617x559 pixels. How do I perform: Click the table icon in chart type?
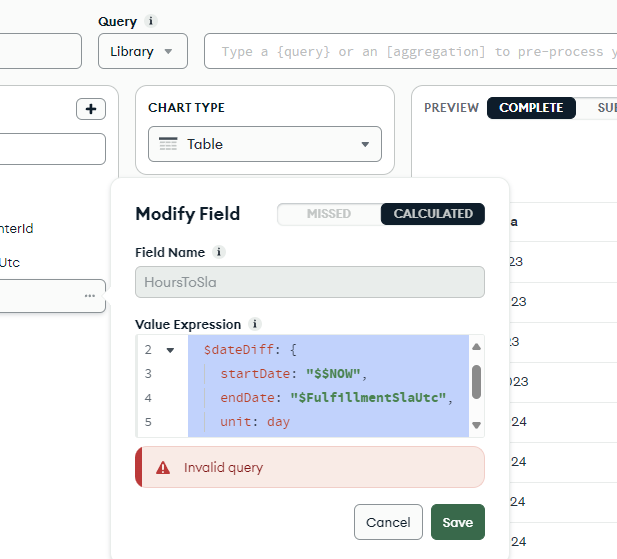tap(168, 144)
